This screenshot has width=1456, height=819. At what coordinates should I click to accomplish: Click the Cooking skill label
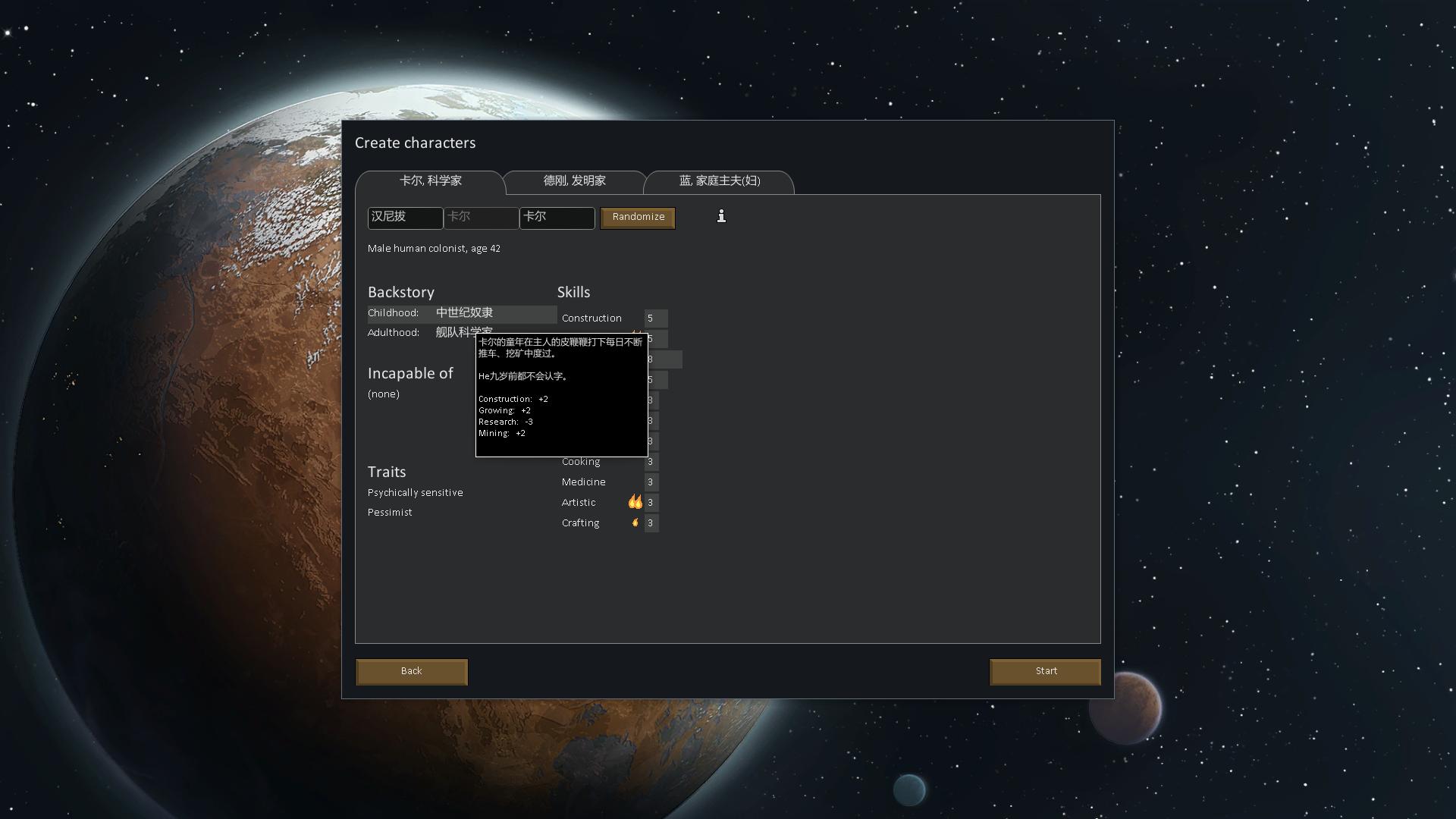(581, 462)
